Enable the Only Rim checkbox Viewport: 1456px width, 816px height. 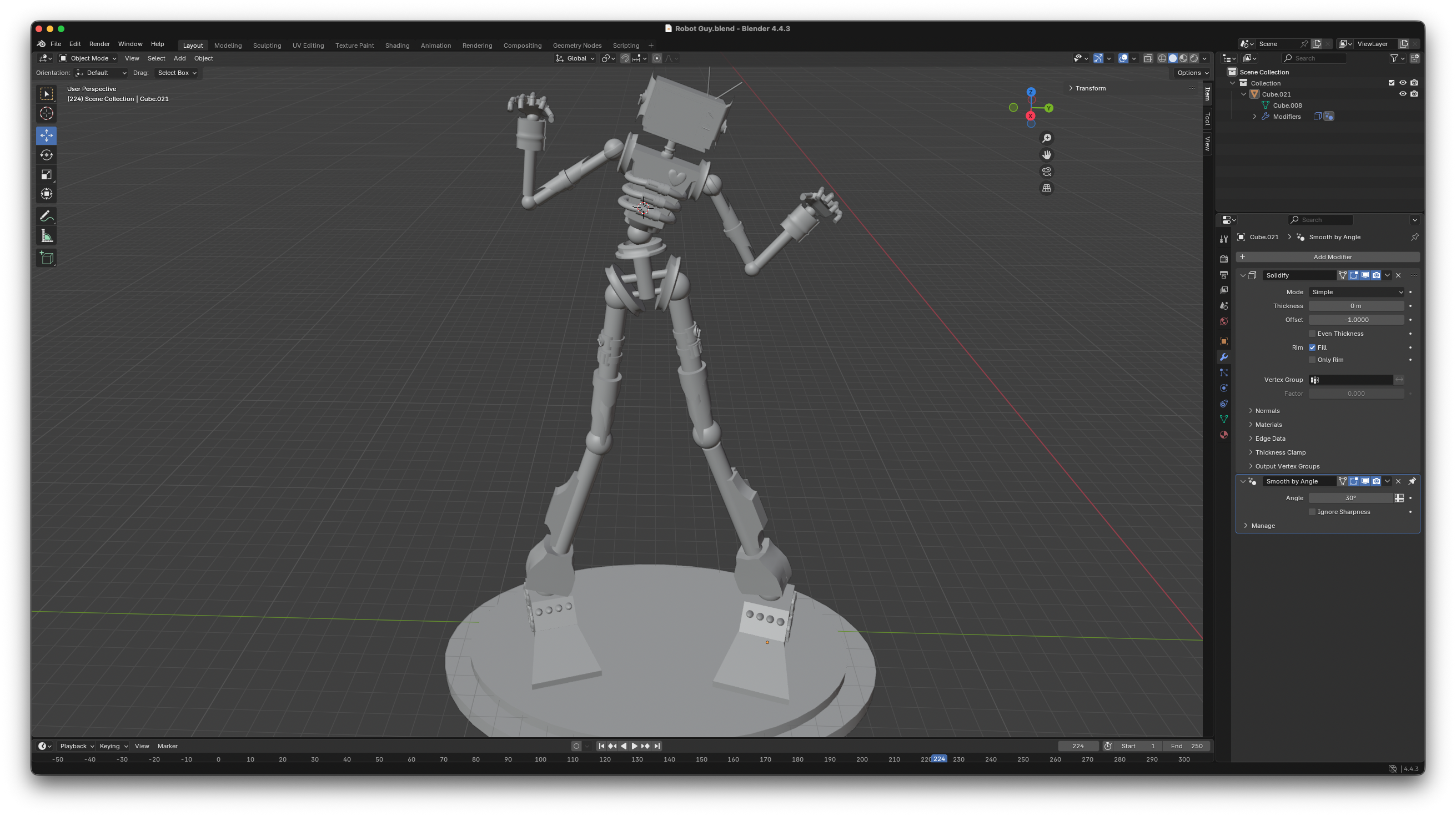[x=1312, y=360]
